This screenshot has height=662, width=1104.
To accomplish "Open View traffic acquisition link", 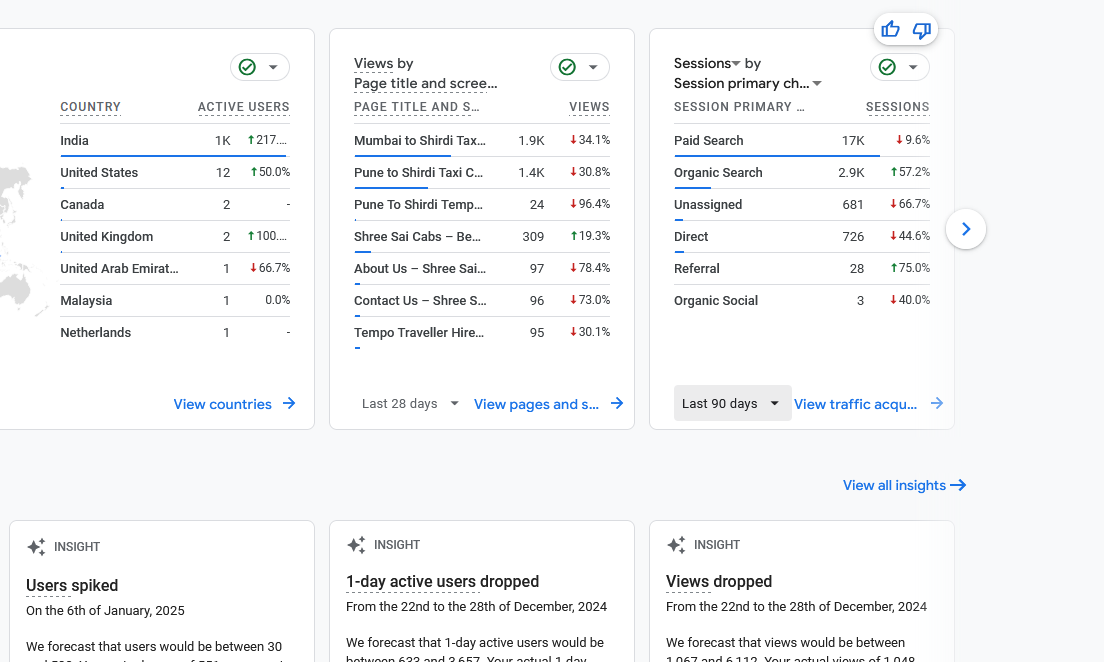I will click(x=856, y=404).
